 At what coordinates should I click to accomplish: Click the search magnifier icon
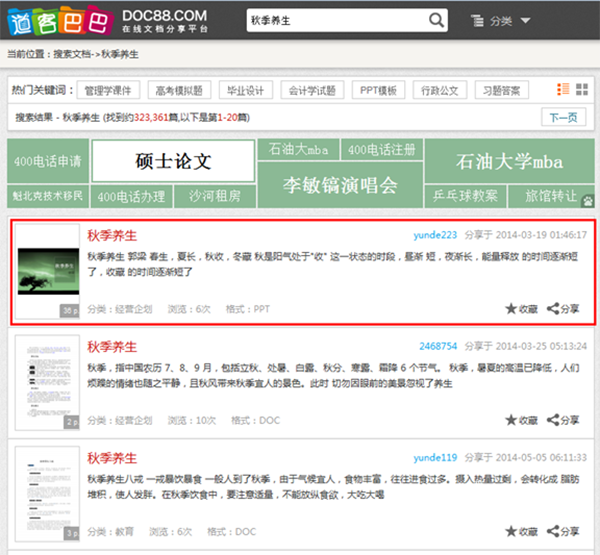coord(437,20)
